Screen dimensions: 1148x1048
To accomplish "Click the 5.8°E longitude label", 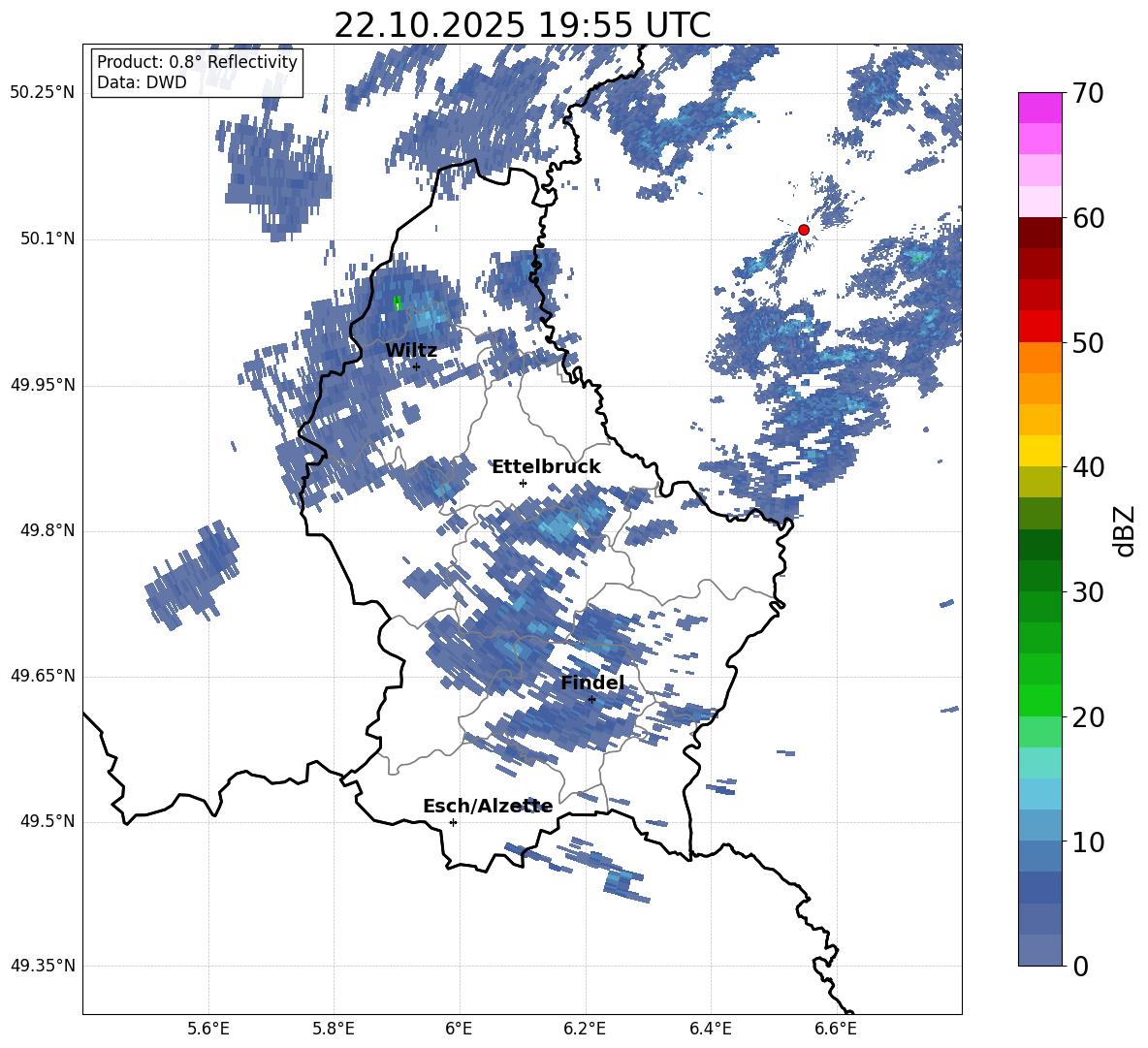I will pyautogui.click(x=334, y=1030).
